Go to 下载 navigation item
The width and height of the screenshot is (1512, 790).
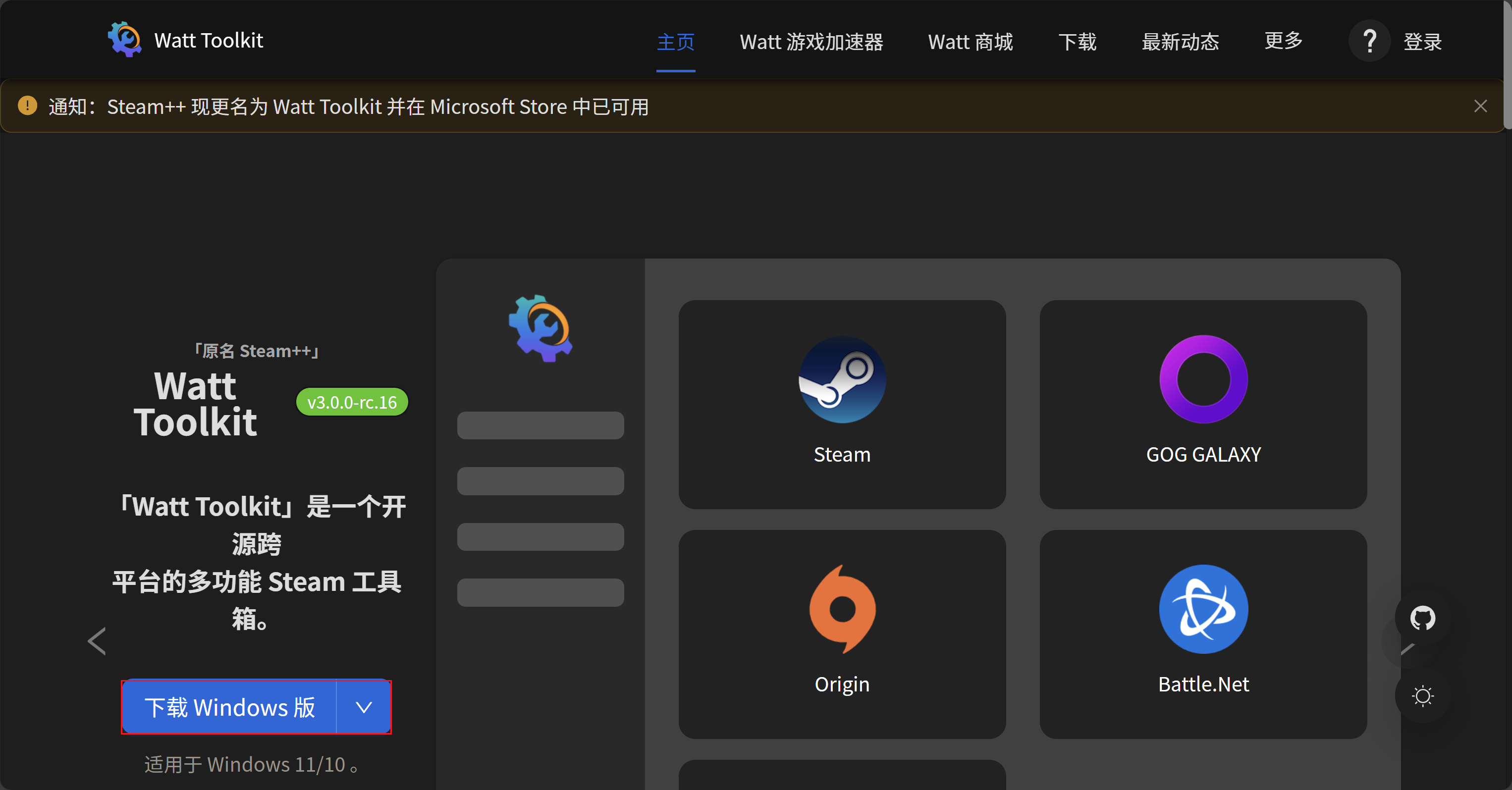(1077, 42)
